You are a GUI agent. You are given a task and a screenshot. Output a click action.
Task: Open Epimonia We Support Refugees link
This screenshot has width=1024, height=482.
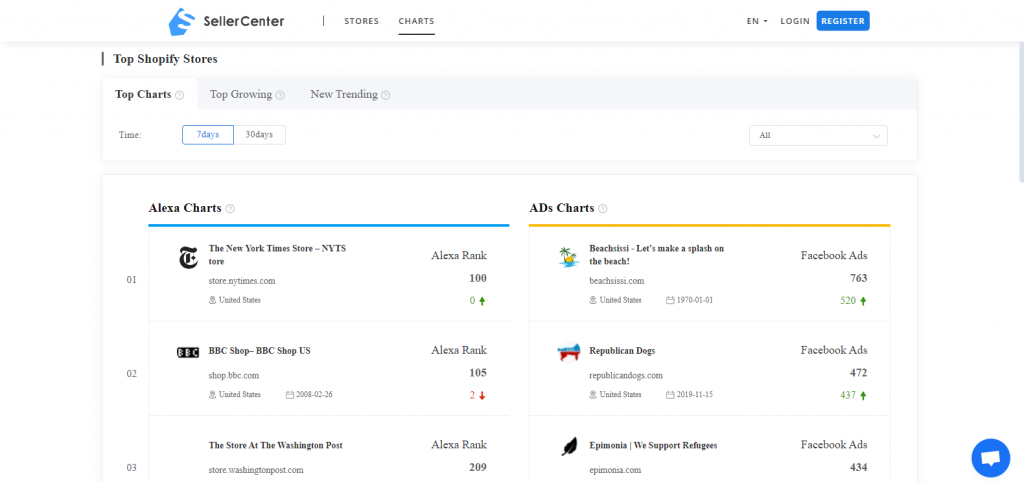[x=653, y=445]
